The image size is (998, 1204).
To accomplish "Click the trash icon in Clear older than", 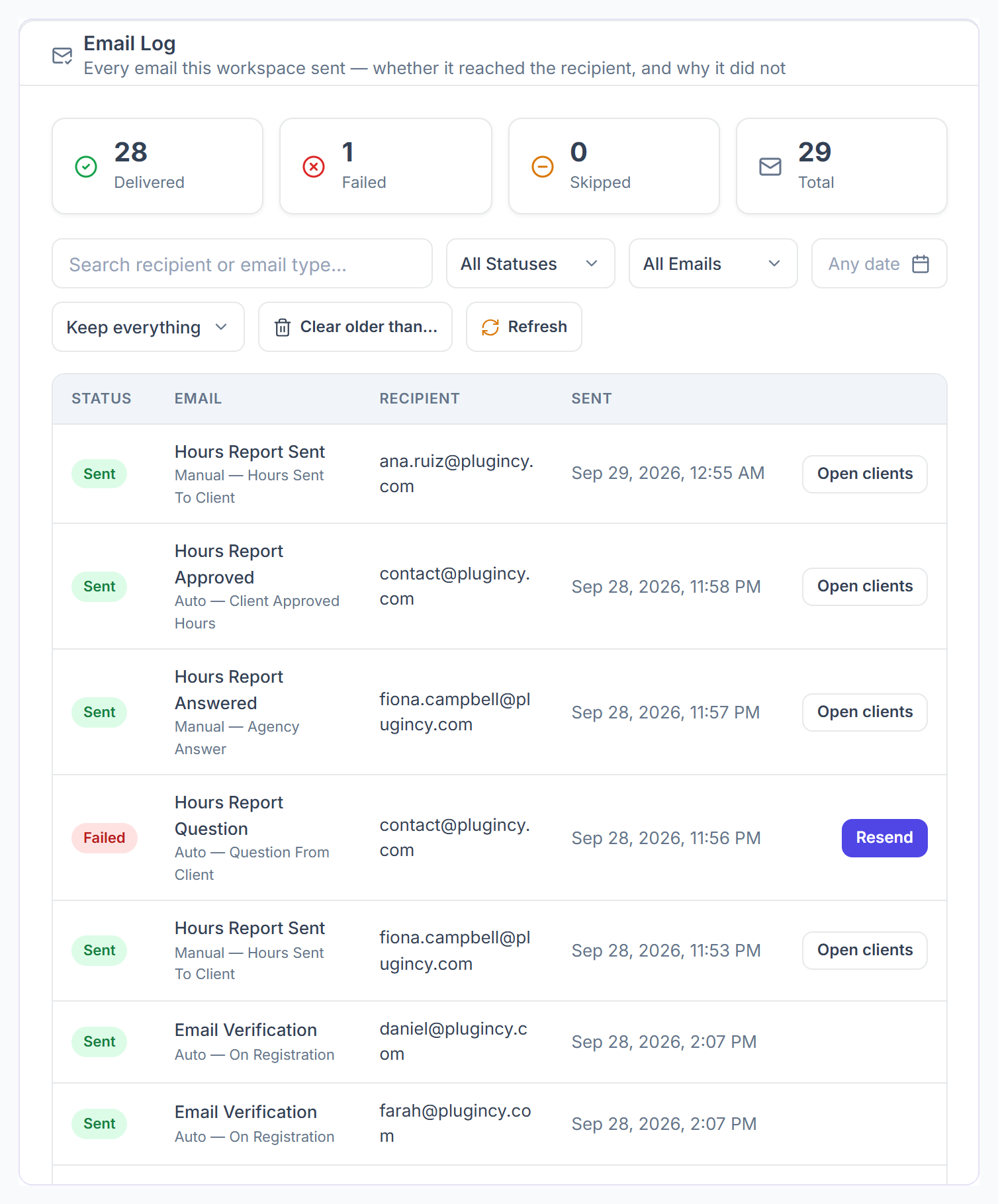I will 283,327.
